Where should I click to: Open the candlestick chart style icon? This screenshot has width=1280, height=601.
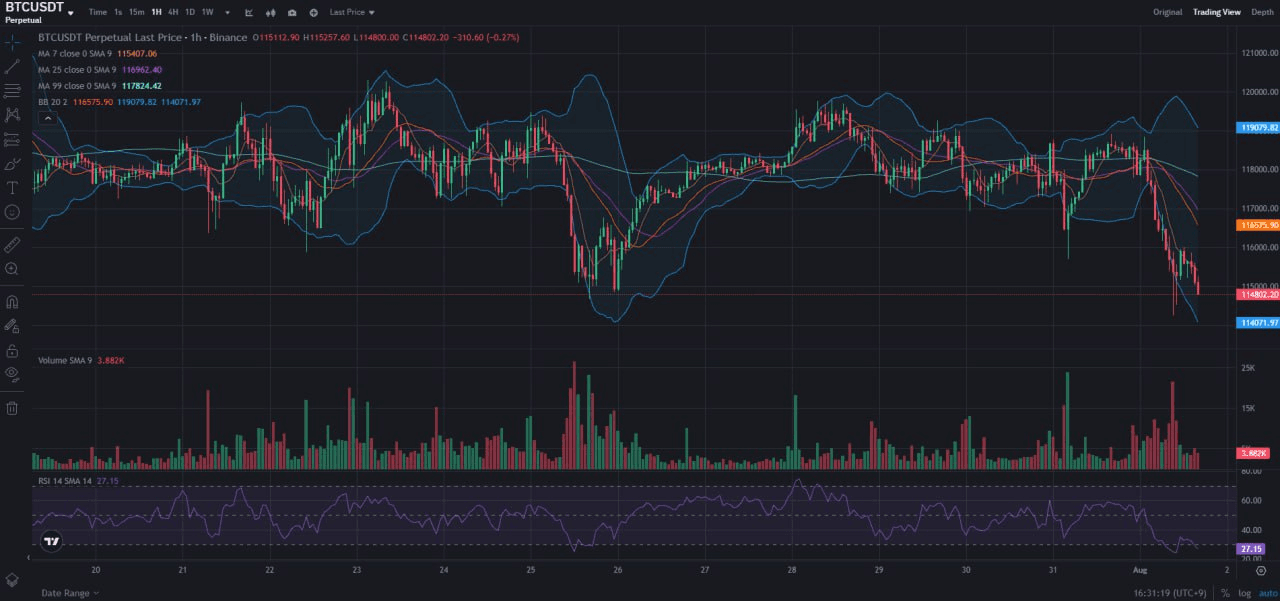point(270,12)
